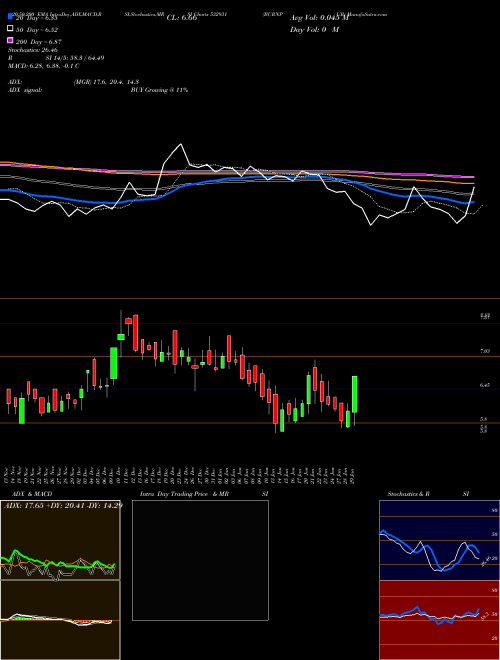The width and height of the screenshot is (500, 660).
Task: Select the '(MGR) 17.6, 20.4, 14.3' ADX values
Action: click(106, 82)
